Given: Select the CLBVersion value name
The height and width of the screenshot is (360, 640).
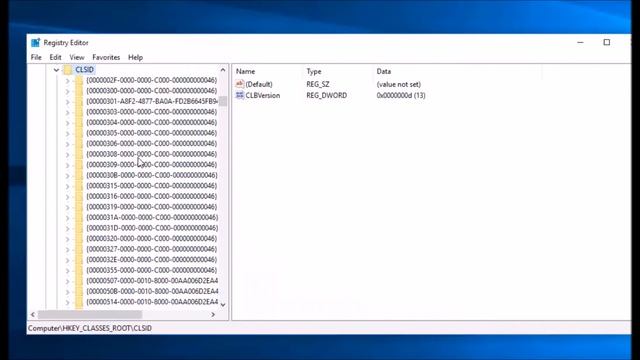Looking at the screenshot, I should (x=262, y=96).
